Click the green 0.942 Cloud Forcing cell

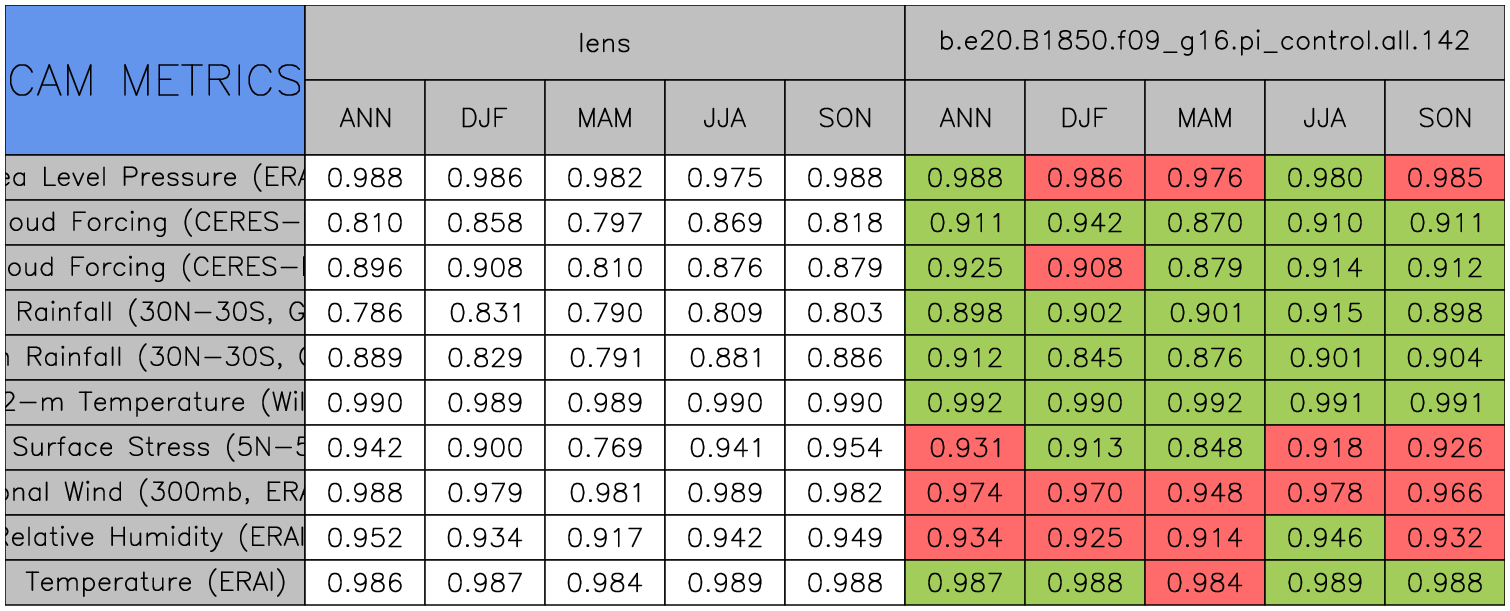point(1084,223)
